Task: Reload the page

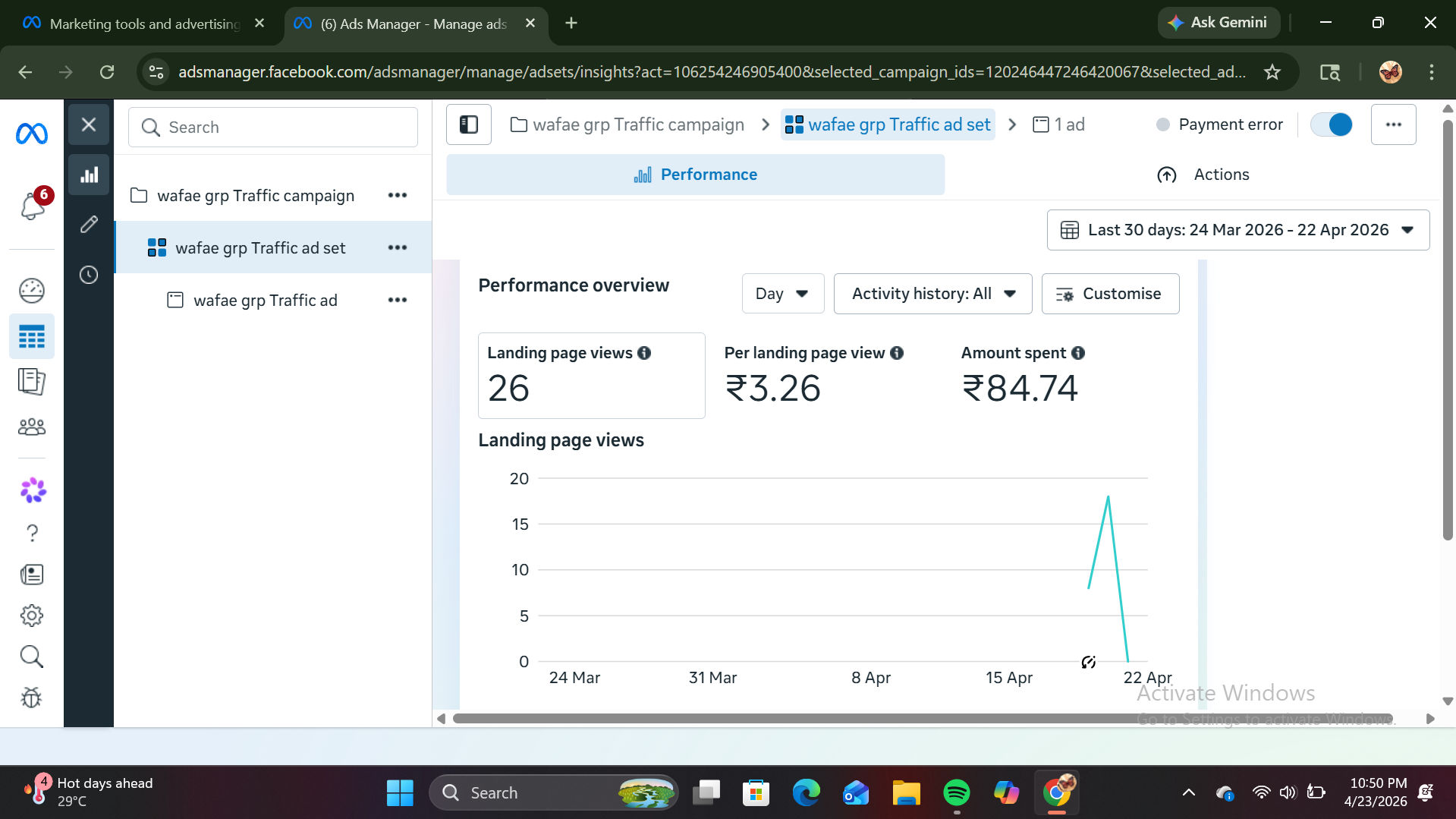Action: (x=107, y=72)
